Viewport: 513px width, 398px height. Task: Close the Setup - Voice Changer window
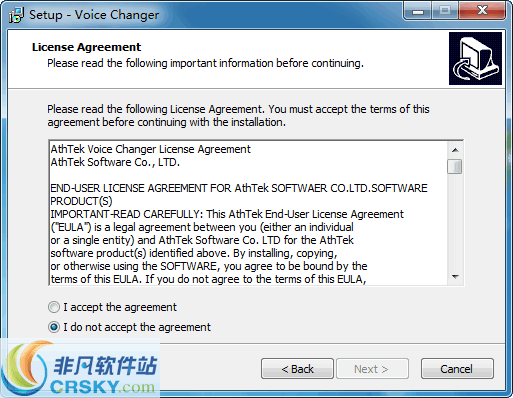482,11
